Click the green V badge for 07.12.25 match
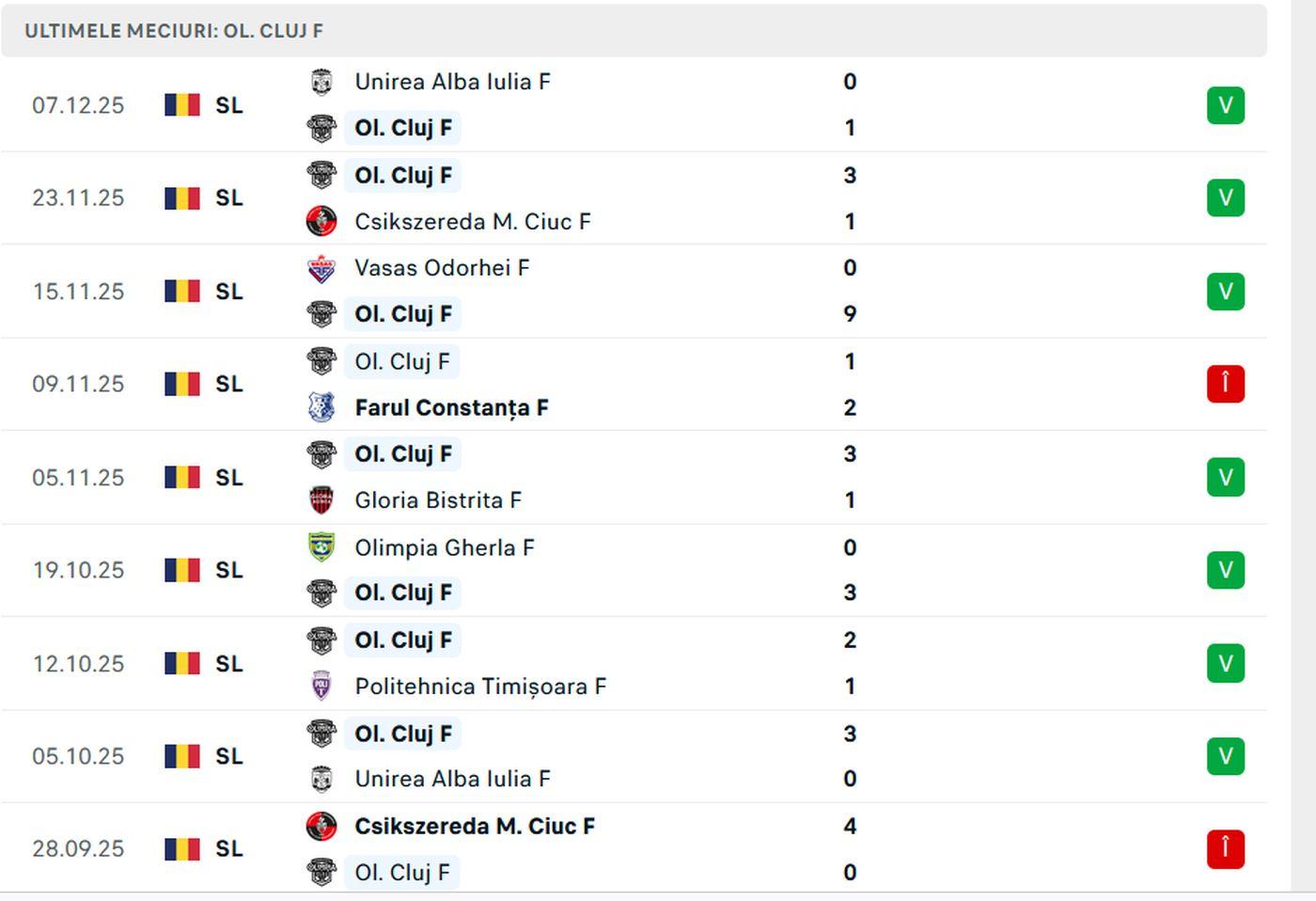Screen dimensions: 1316x901 pyautogui.click(x=1225, y=105)
